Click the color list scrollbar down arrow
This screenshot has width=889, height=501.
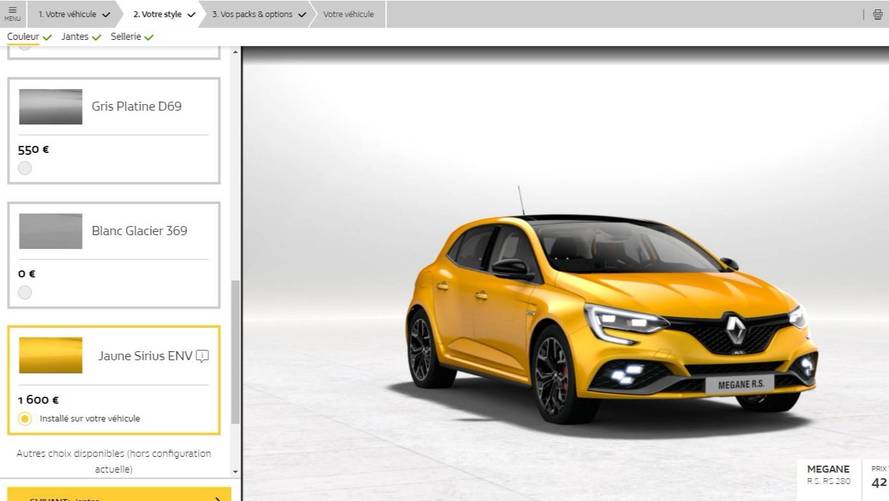pyautogui.click(x=236, y=471)
